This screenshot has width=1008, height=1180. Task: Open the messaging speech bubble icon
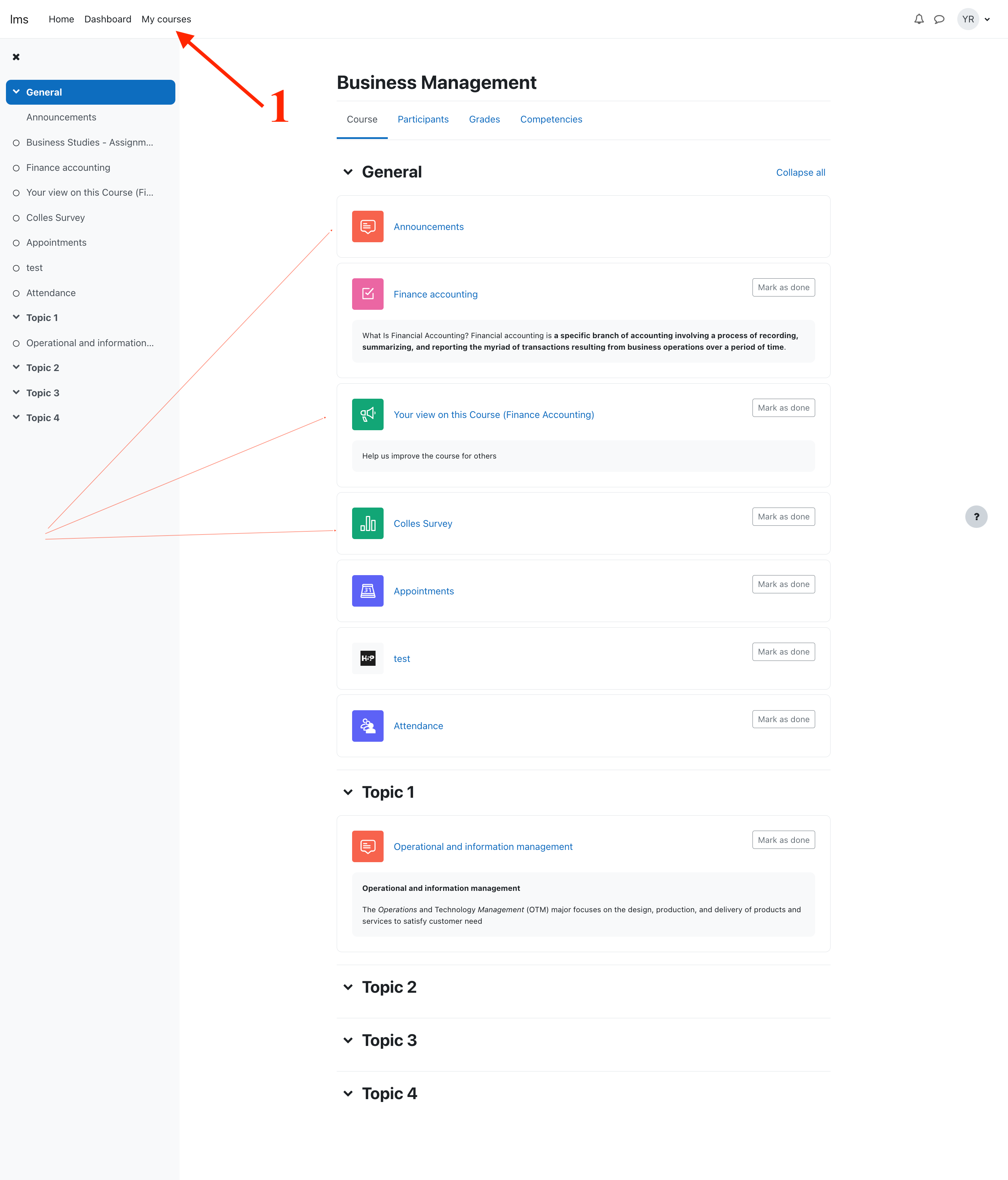point(939,19)
